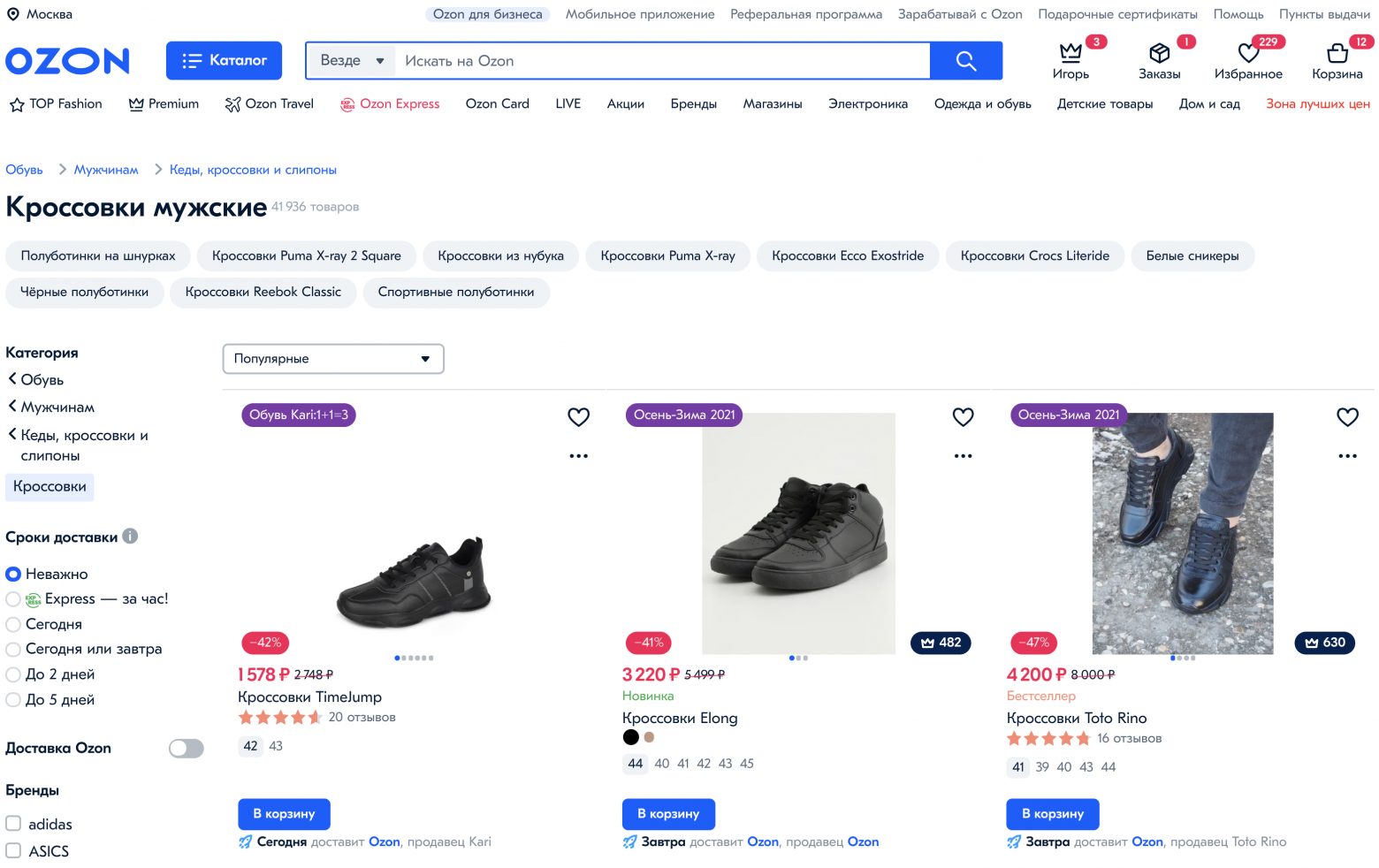The width and height of the screenshot is (1379, 868).
Task: Open the Ozon Express menu item
Action: pyautogui.click(x=390, y=104)
